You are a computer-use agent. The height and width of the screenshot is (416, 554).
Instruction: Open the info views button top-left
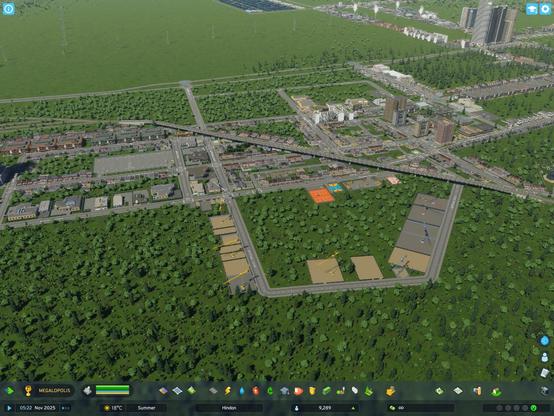(x=8, y=8)
